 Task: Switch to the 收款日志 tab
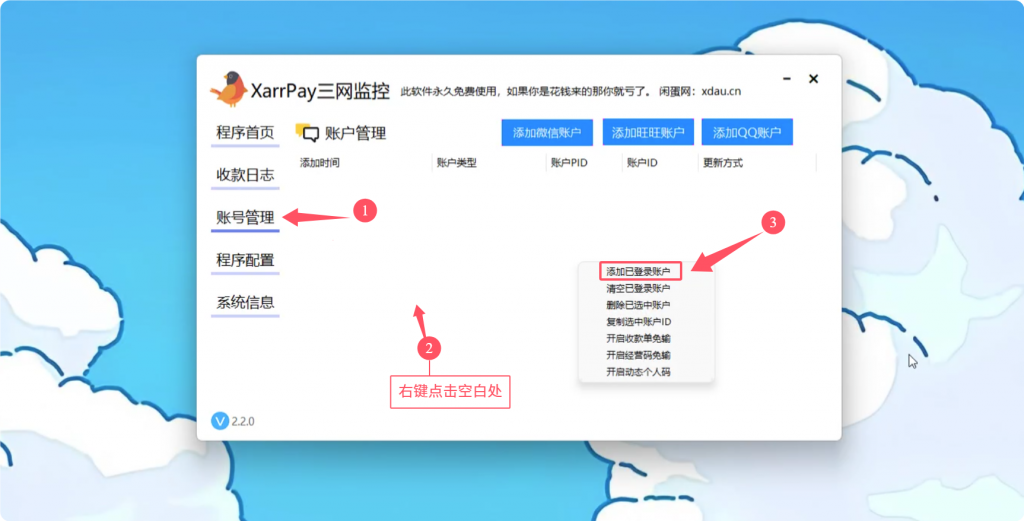click(245, 175)
